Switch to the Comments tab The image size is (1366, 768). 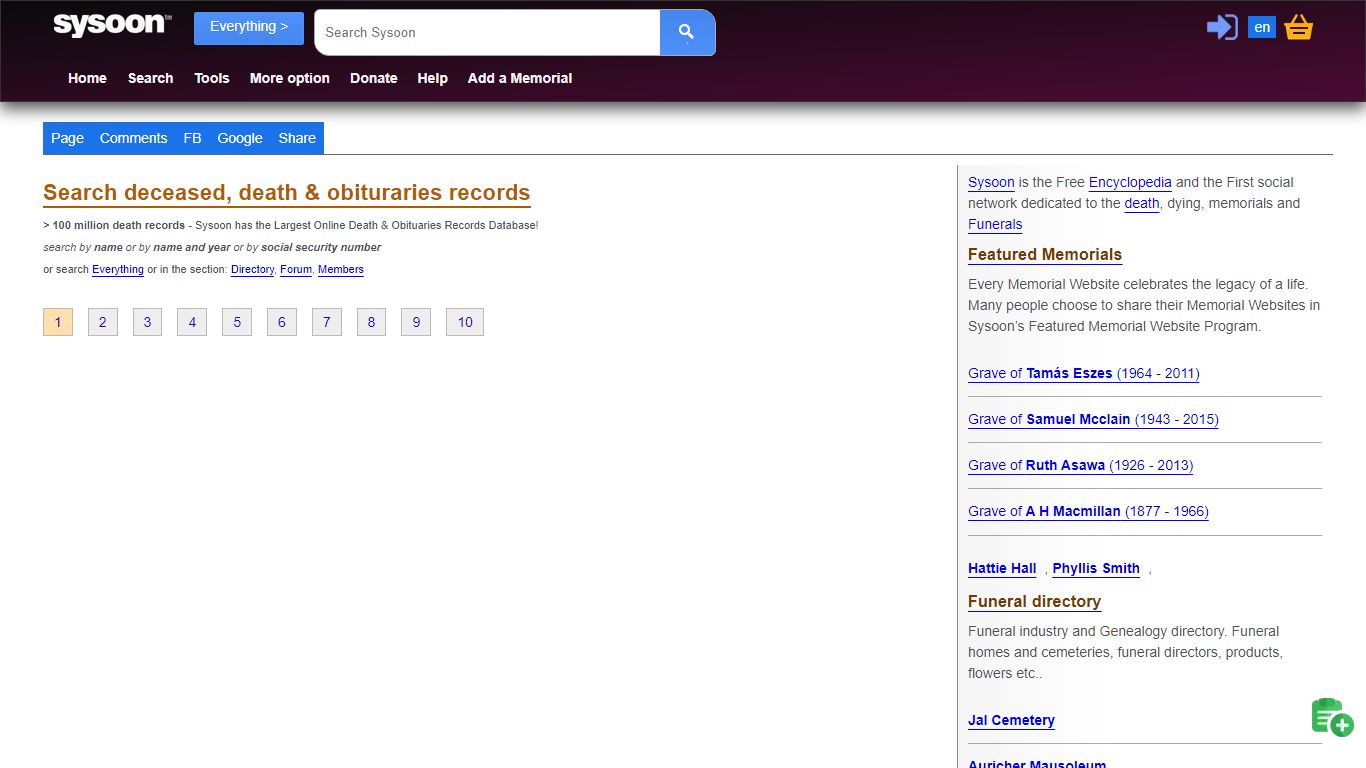click(133, 138)
